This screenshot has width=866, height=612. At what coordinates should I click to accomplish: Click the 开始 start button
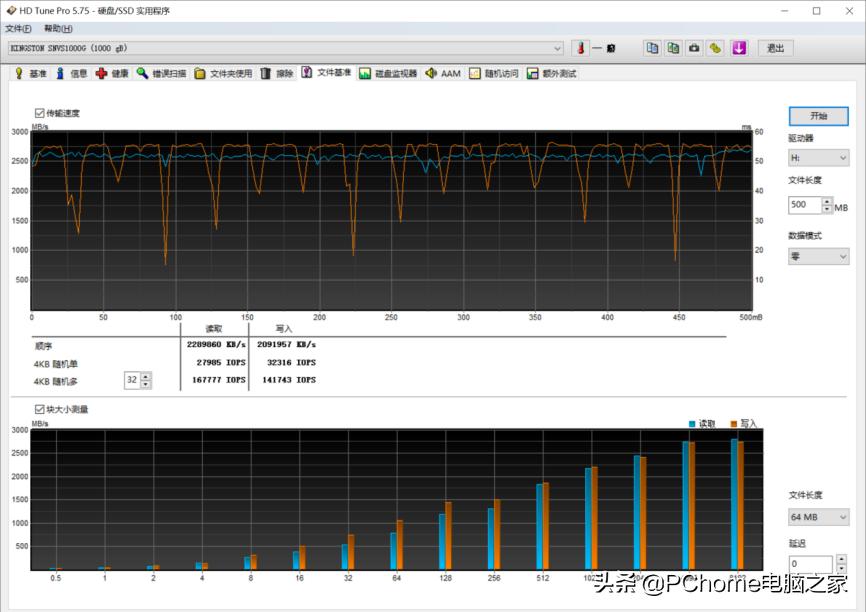coord(818,116)
